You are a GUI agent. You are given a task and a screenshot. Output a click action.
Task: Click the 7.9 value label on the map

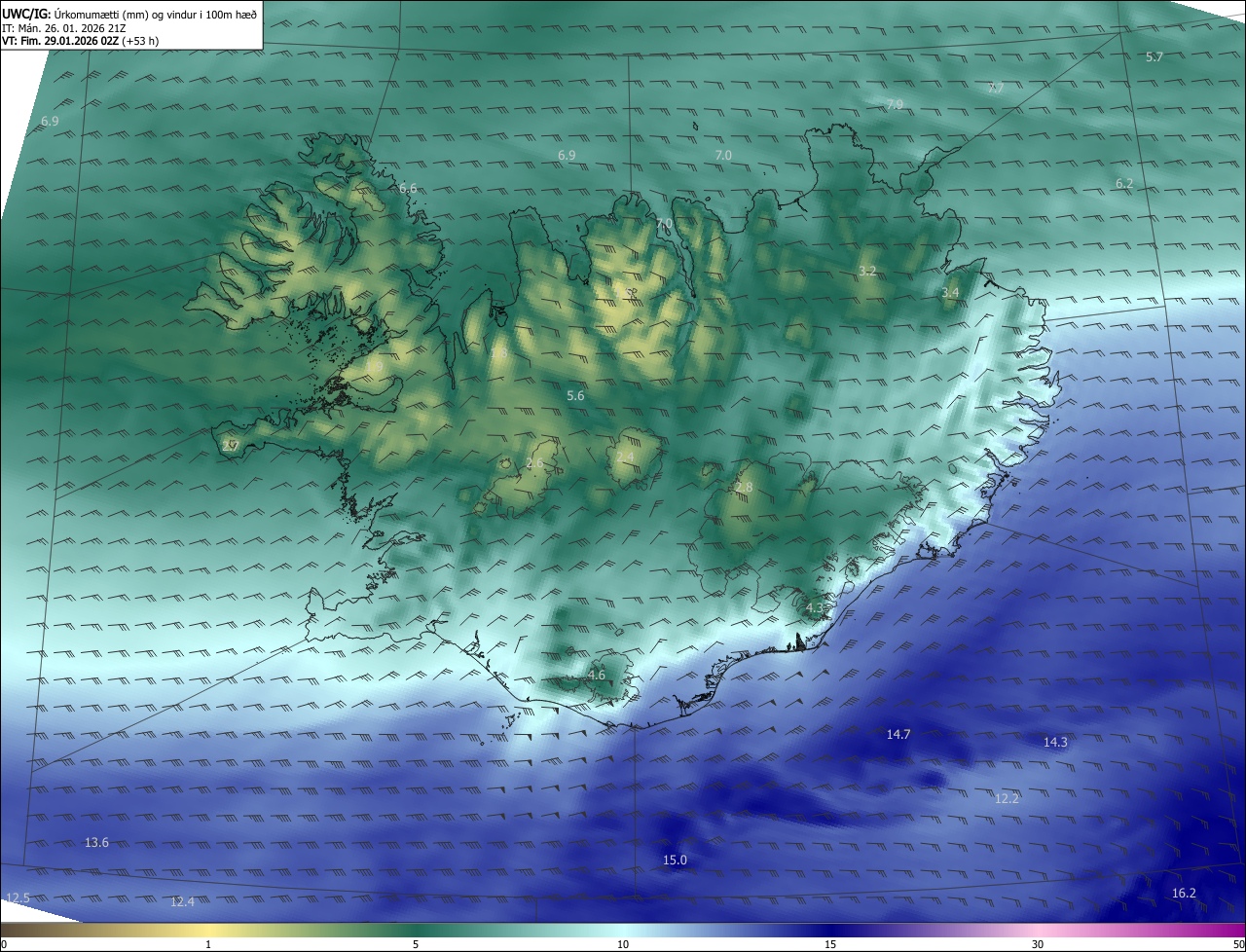pyautogui.click(x=895, y=104)
